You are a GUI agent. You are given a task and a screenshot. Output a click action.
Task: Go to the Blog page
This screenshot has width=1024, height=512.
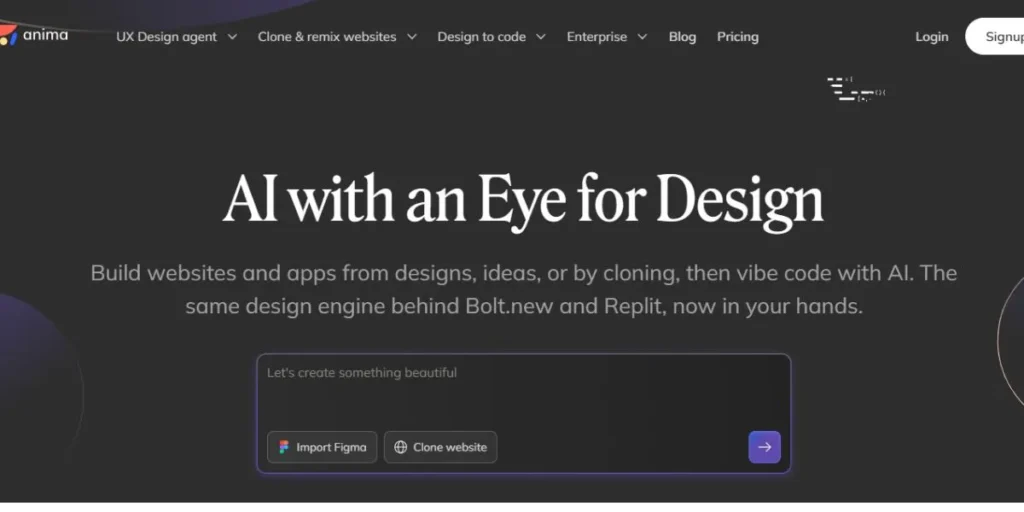(682, 37)
